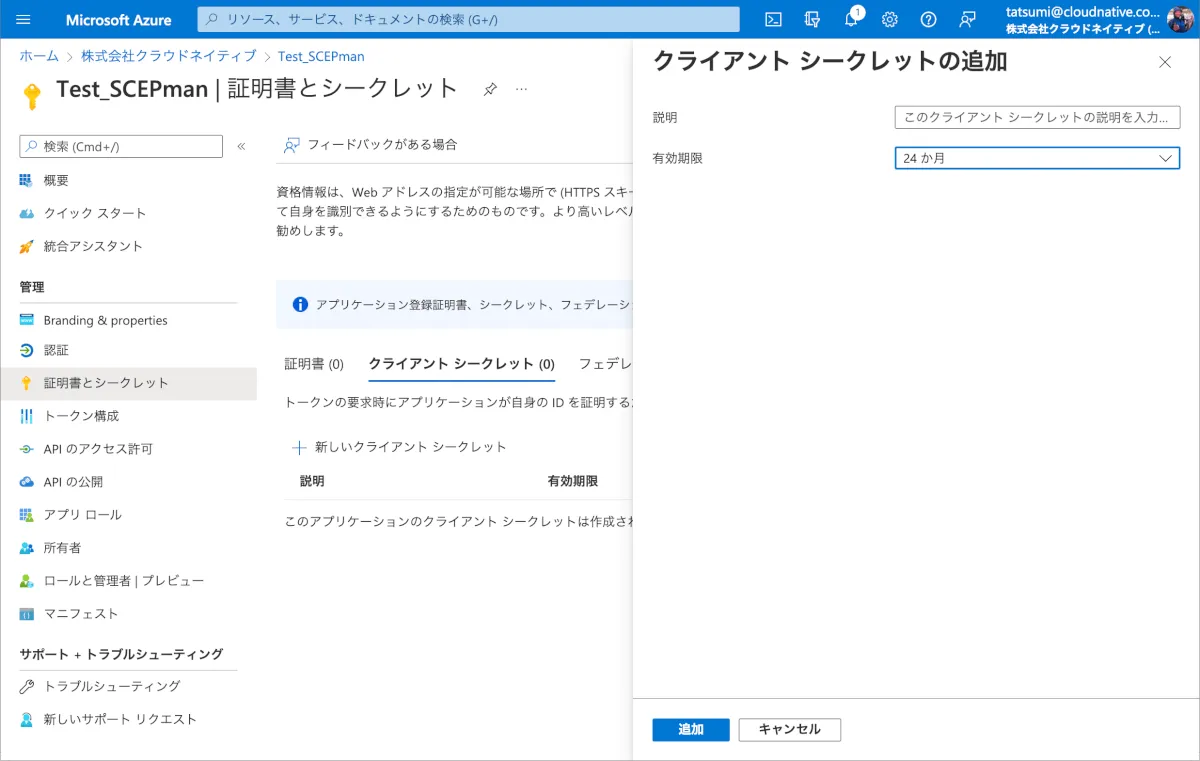Pin Test_SCEPman page with pin icon
The height and width of the screenshot is (761, 1200).
[490, 89]
